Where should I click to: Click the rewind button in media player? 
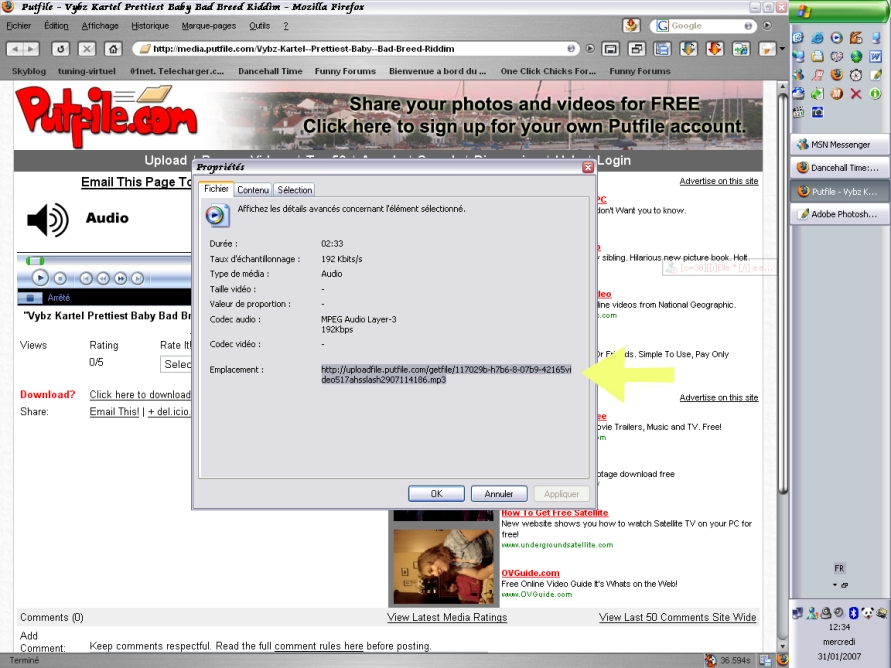[103, 278]
